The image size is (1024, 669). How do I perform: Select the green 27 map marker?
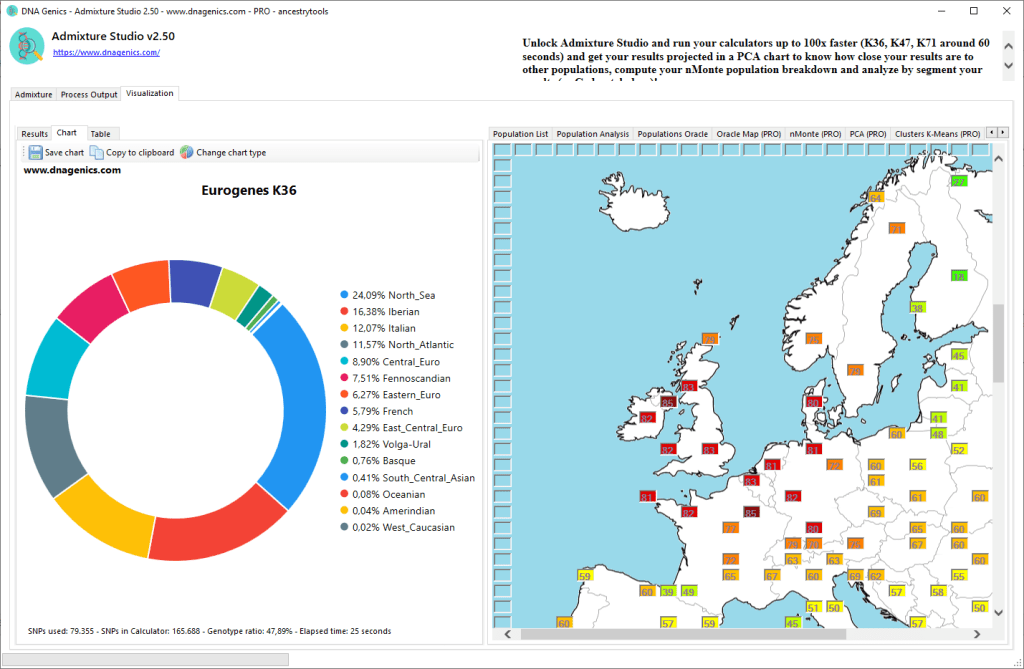(959, 181)
